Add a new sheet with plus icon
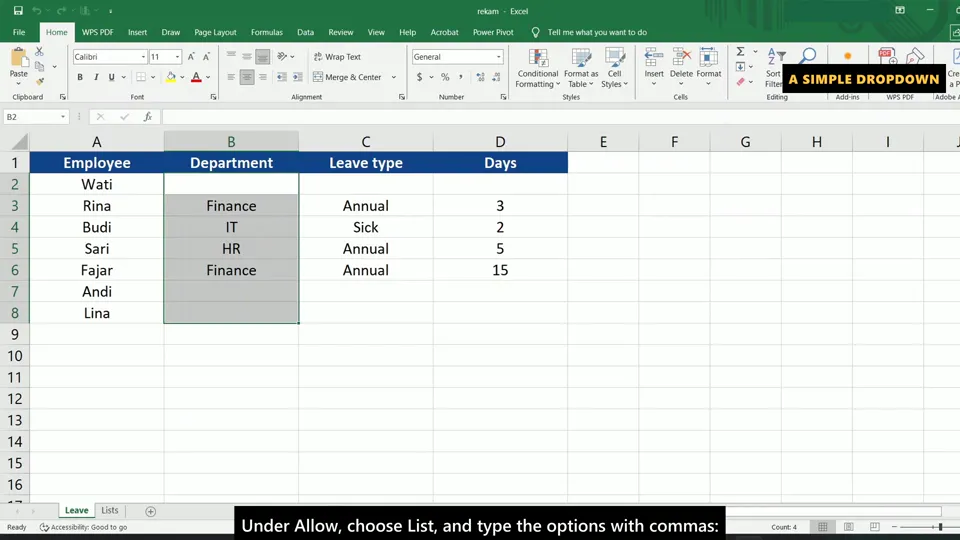This screenshot has width=960, height=540. tap(151, 511)
